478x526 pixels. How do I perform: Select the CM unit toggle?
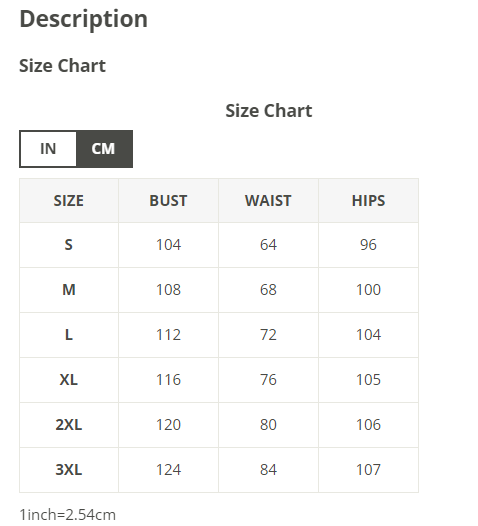(x=104, y=149)
